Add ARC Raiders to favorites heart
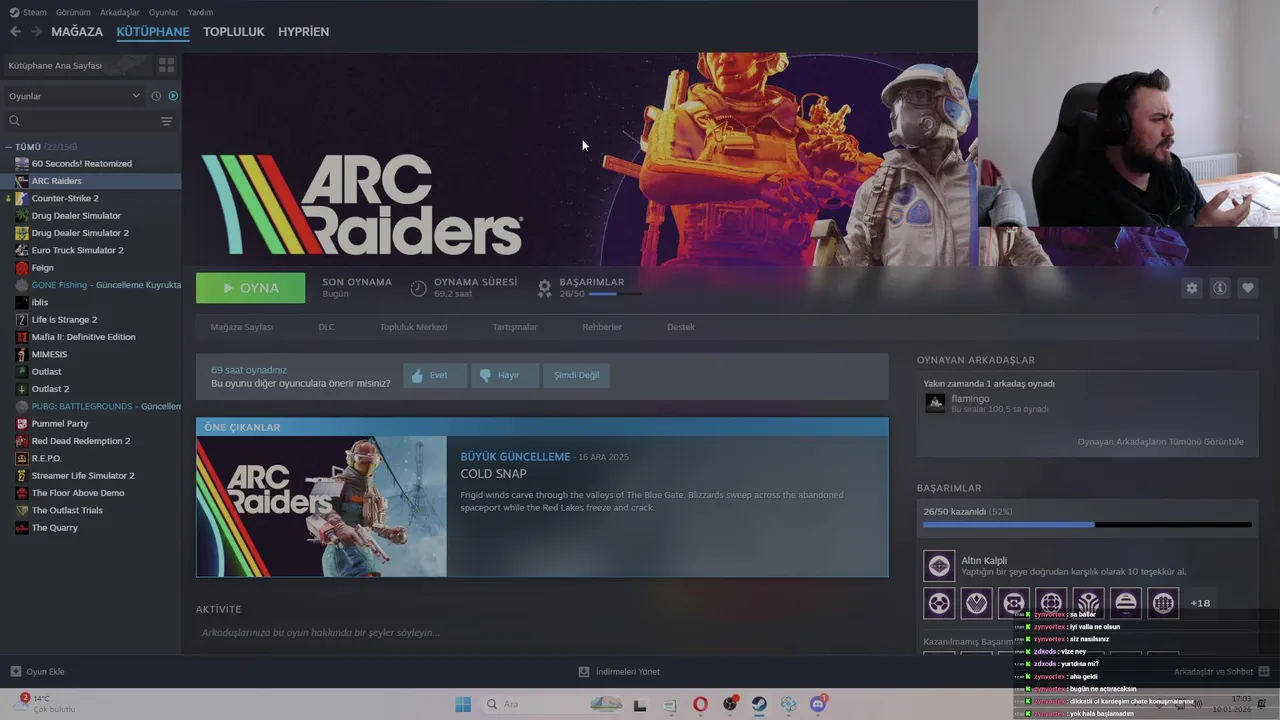The width and height of the screenshot is (1280, 720). click(1248, 288)
